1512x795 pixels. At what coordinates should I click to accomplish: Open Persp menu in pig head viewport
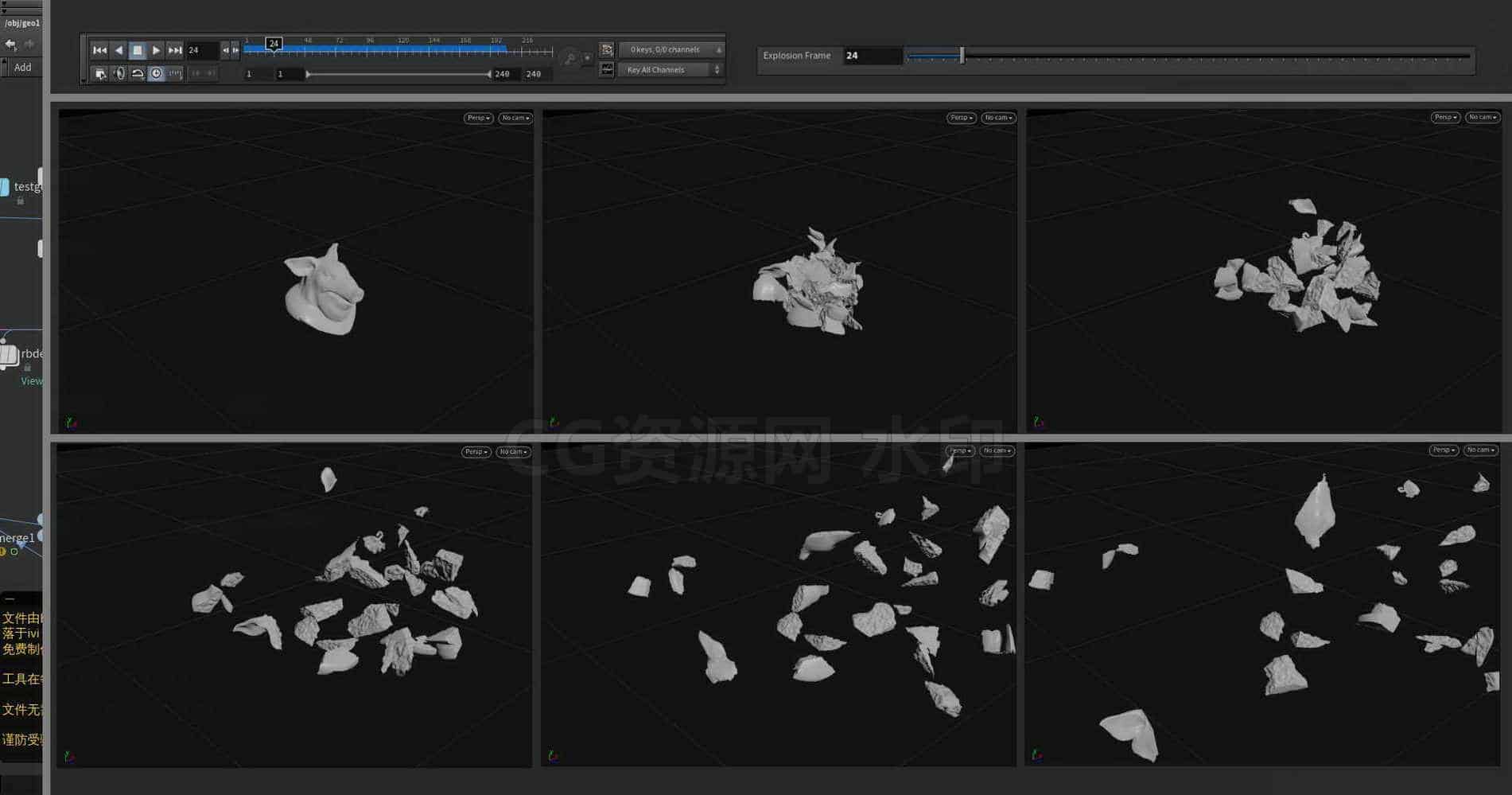pos(479,118)
